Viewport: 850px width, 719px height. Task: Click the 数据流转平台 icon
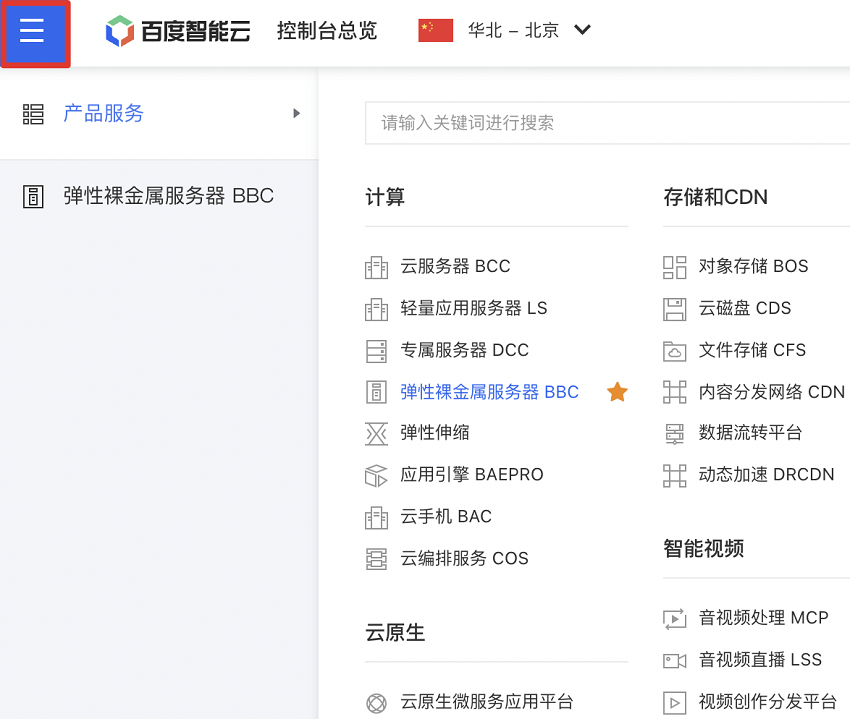674,434
